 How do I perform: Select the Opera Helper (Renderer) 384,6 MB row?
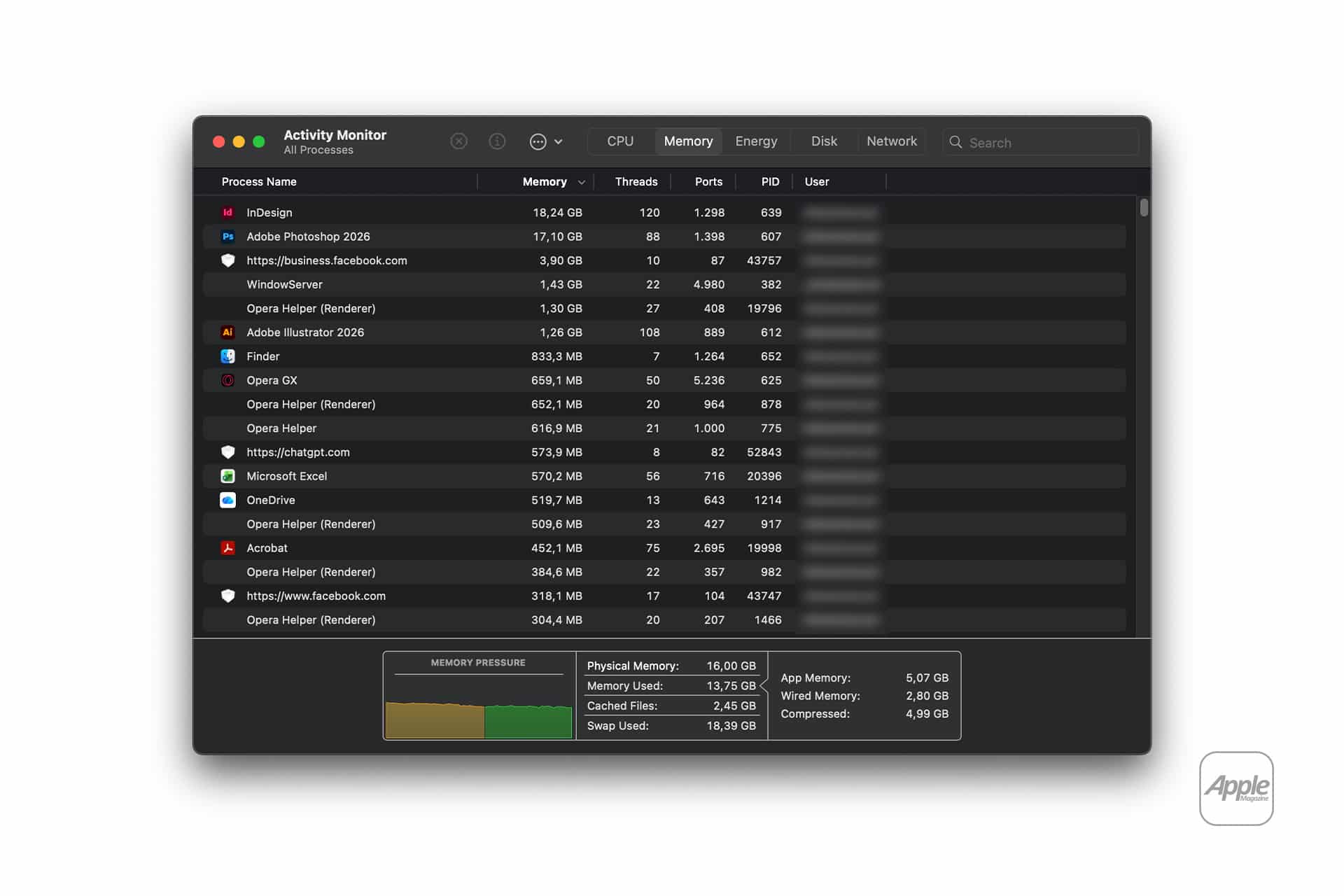coord(664,572)
